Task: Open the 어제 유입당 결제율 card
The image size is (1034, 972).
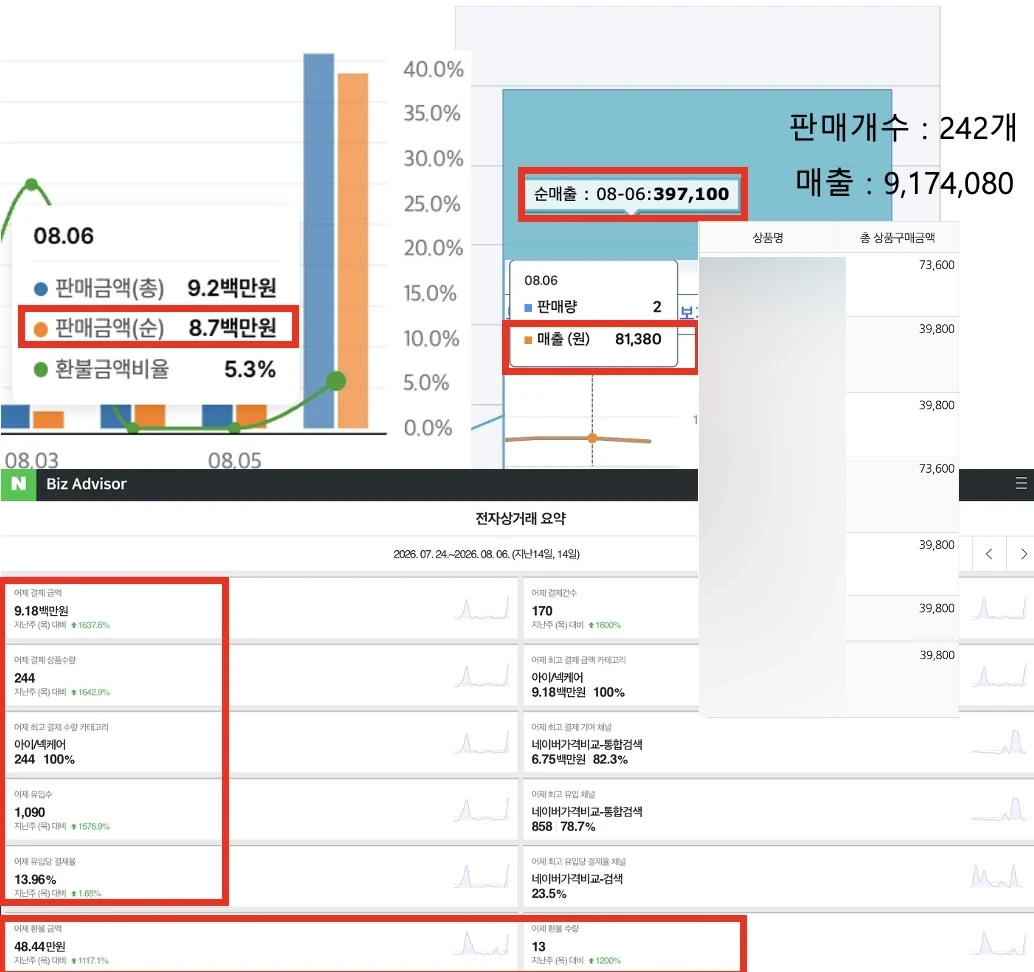Action: [x=260, y=877]
